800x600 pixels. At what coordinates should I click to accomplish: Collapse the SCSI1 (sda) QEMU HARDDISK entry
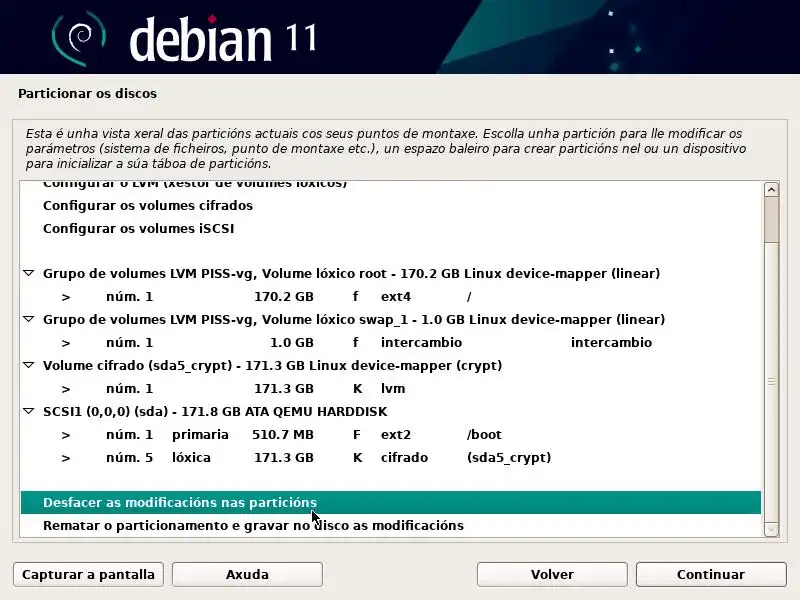pyautogui.click(x=29, y=411)
